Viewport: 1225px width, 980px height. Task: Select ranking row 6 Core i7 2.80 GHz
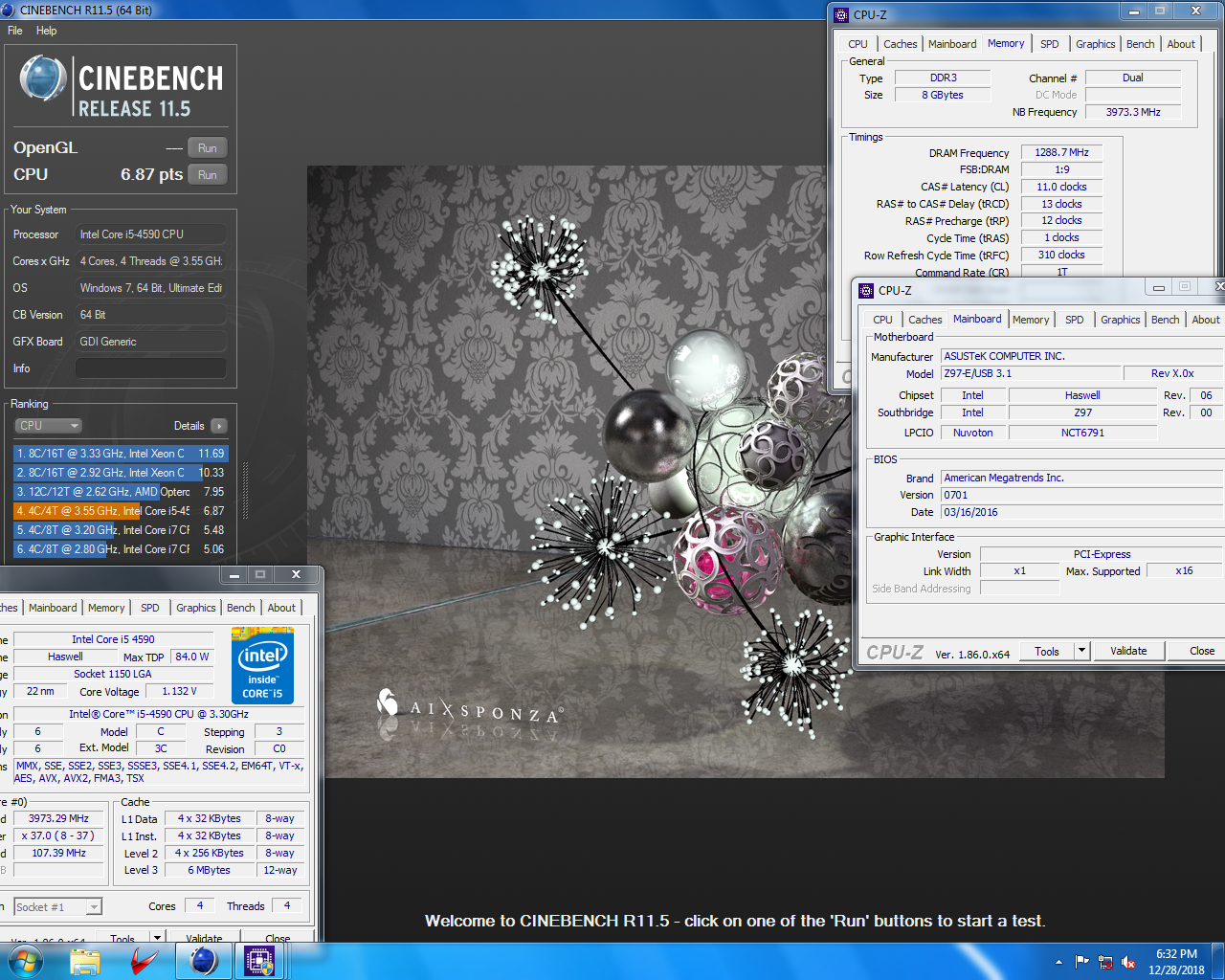120,549
